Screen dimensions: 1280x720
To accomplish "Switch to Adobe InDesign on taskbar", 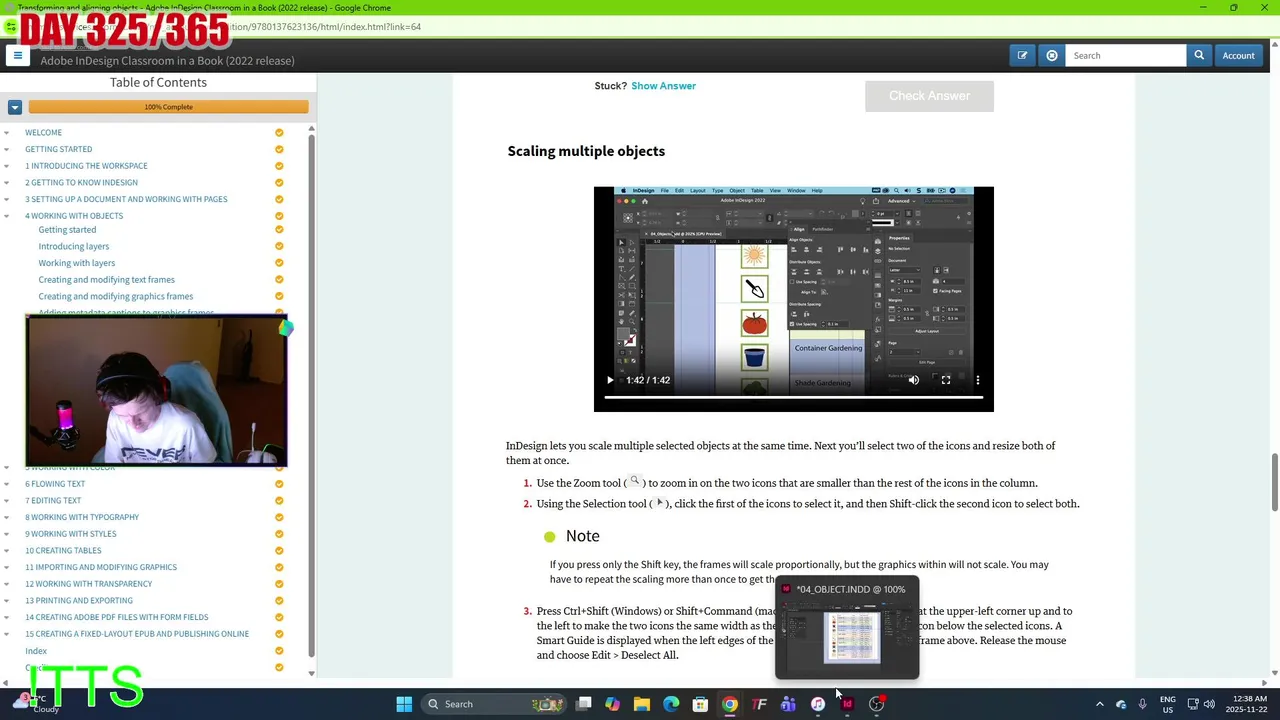I will 847,704.
